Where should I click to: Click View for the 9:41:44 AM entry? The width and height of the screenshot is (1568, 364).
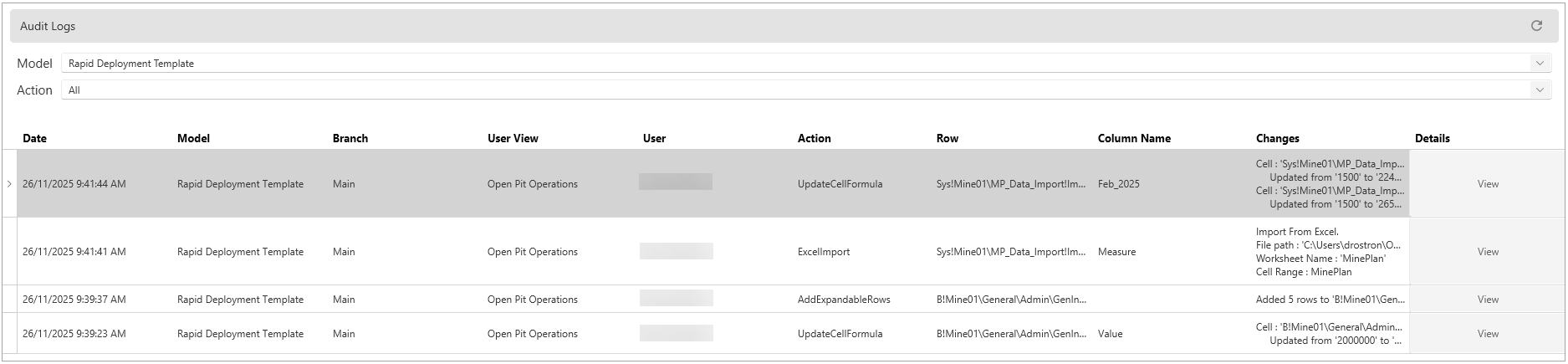tap(1487, 184)
